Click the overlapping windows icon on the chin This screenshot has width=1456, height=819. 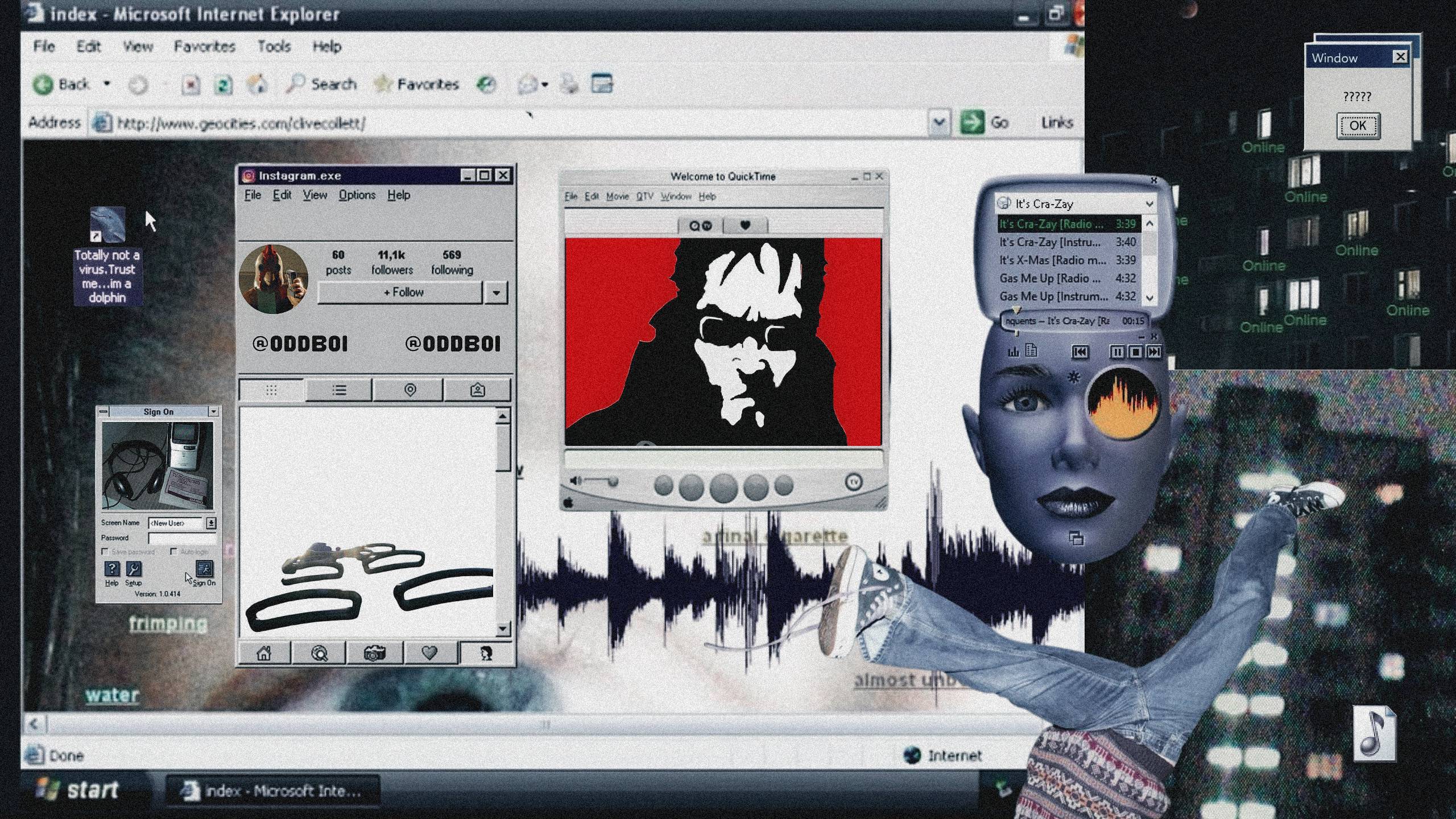point(1076,538)
